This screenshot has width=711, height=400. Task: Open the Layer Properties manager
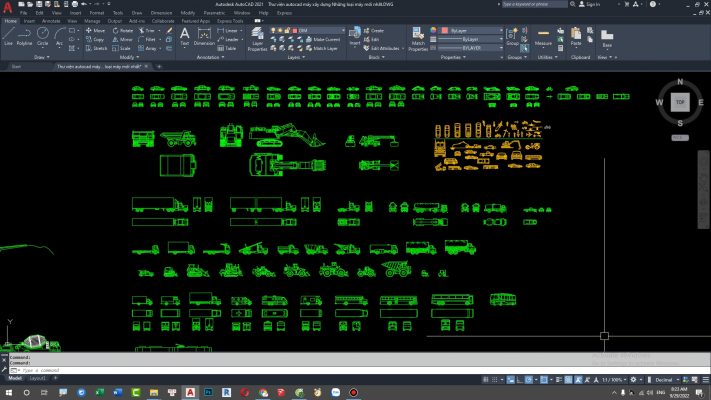(257, 38)
